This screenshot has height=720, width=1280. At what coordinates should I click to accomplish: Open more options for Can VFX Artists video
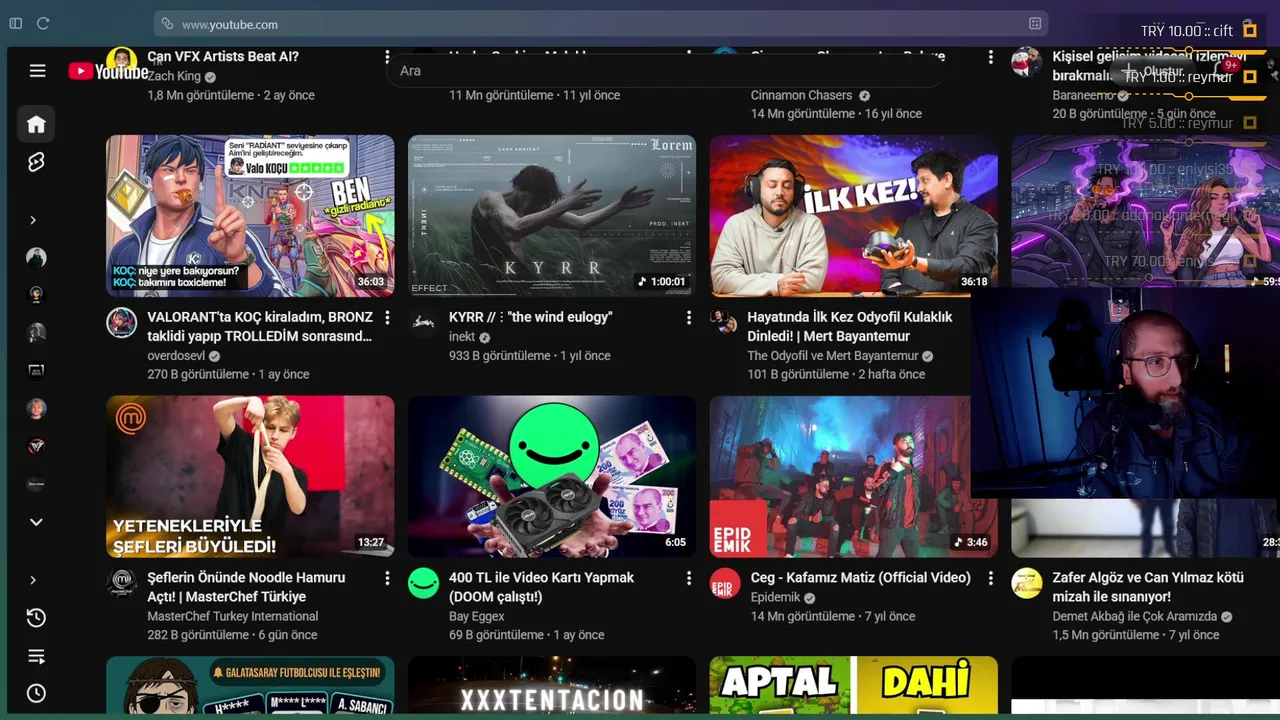(387, 57)
